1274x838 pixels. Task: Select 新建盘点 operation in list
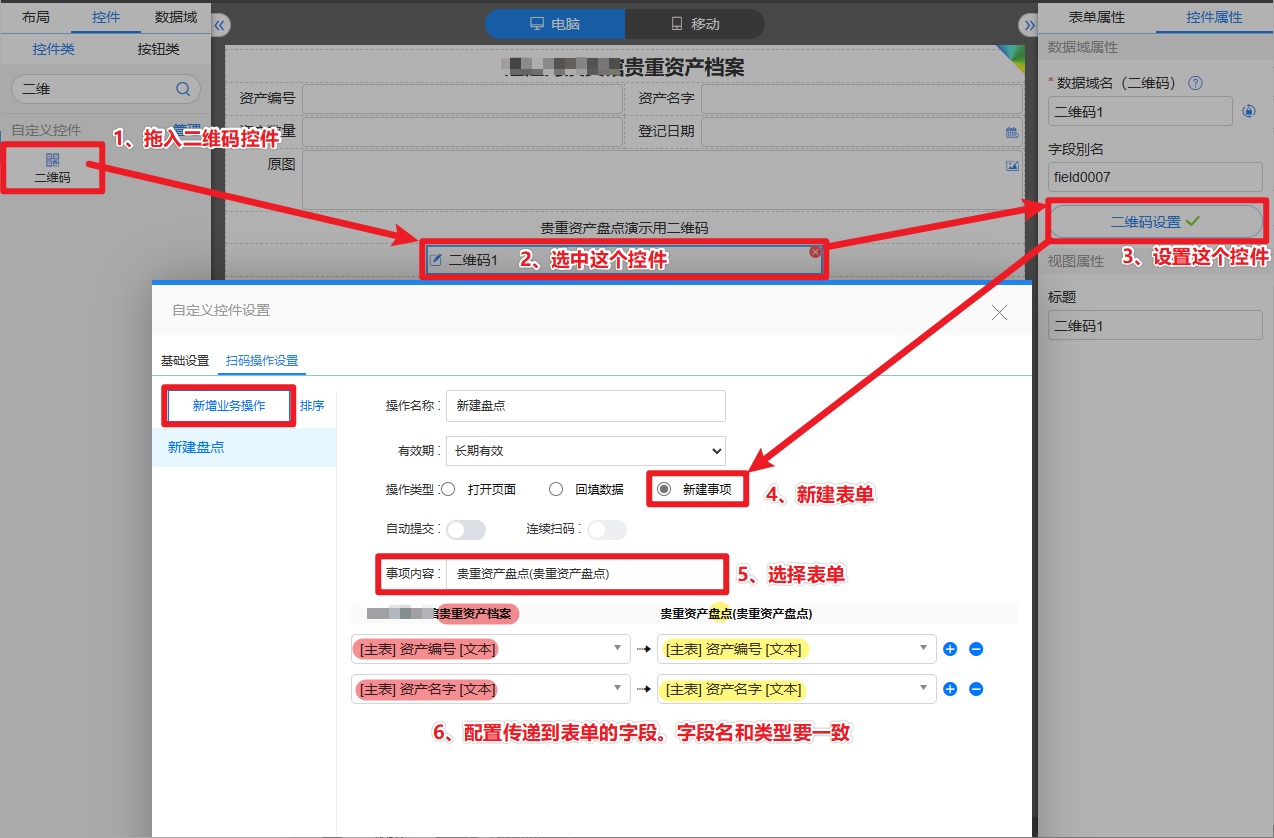pos(244,447)
